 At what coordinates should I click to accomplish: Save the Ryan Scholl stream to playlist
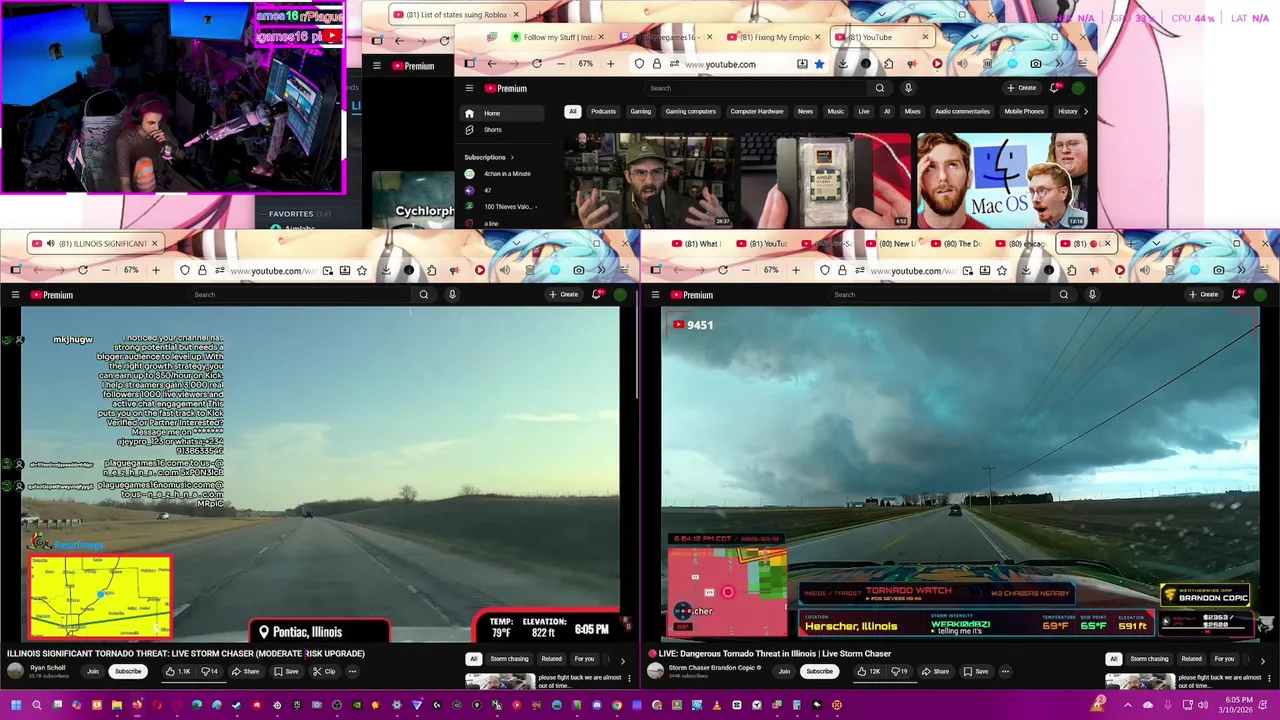tap(287, 671)
